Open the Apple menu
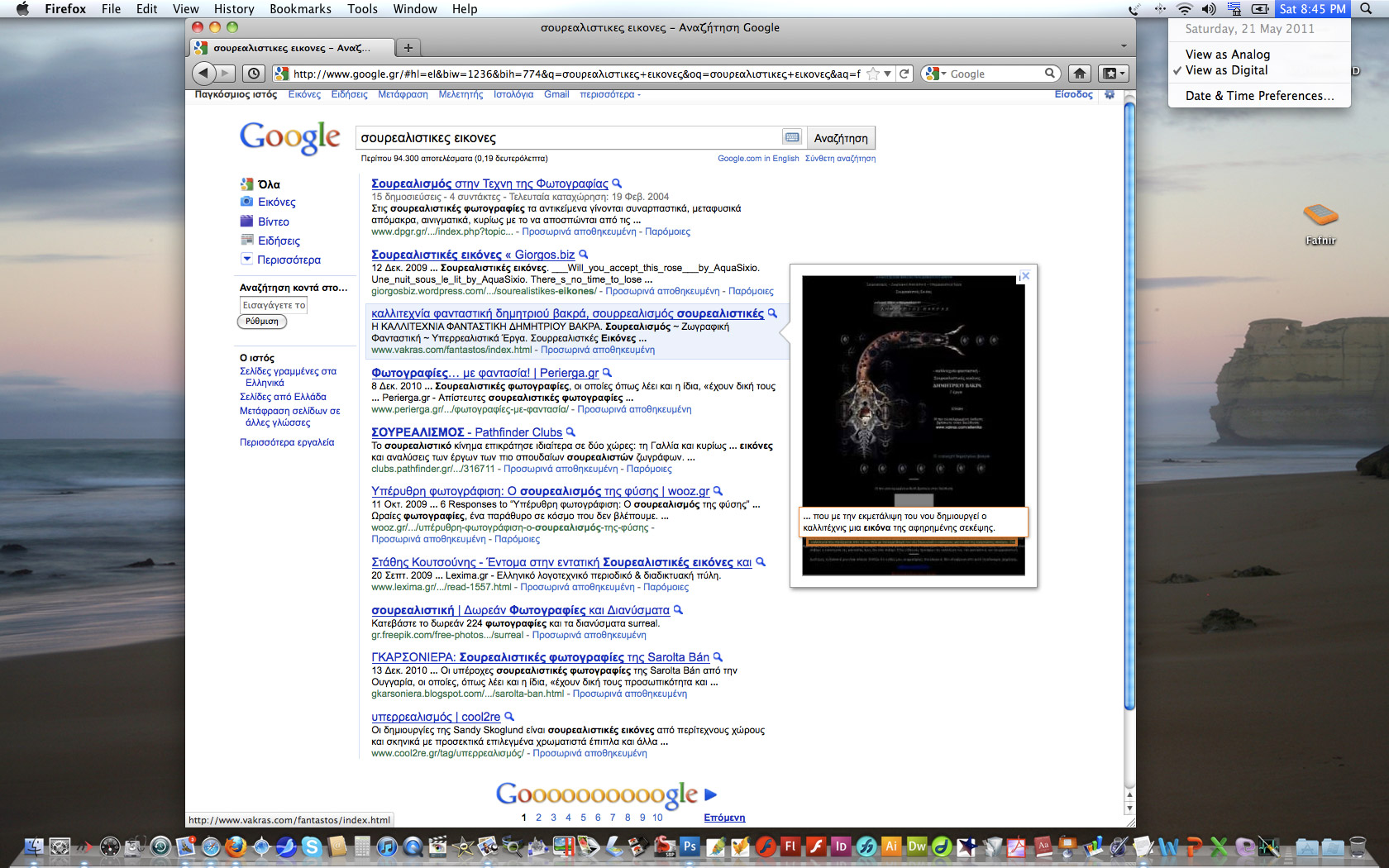 pos(22,9)
